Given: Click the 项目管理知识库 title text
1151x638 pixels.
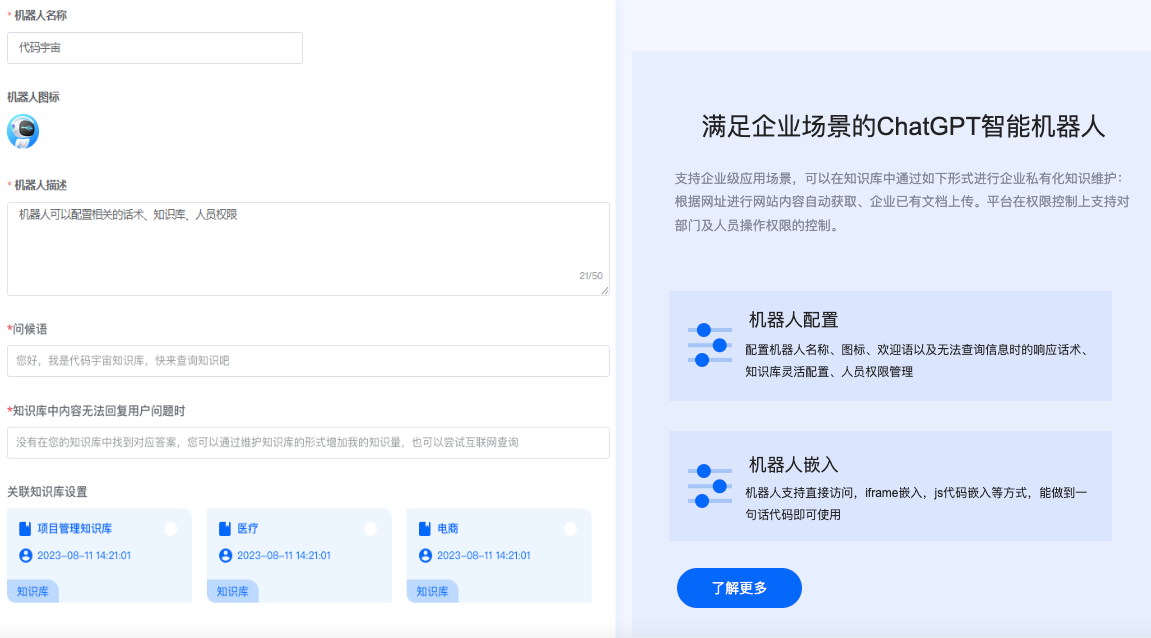Looking at the screenshot, I should click(75, 529).
